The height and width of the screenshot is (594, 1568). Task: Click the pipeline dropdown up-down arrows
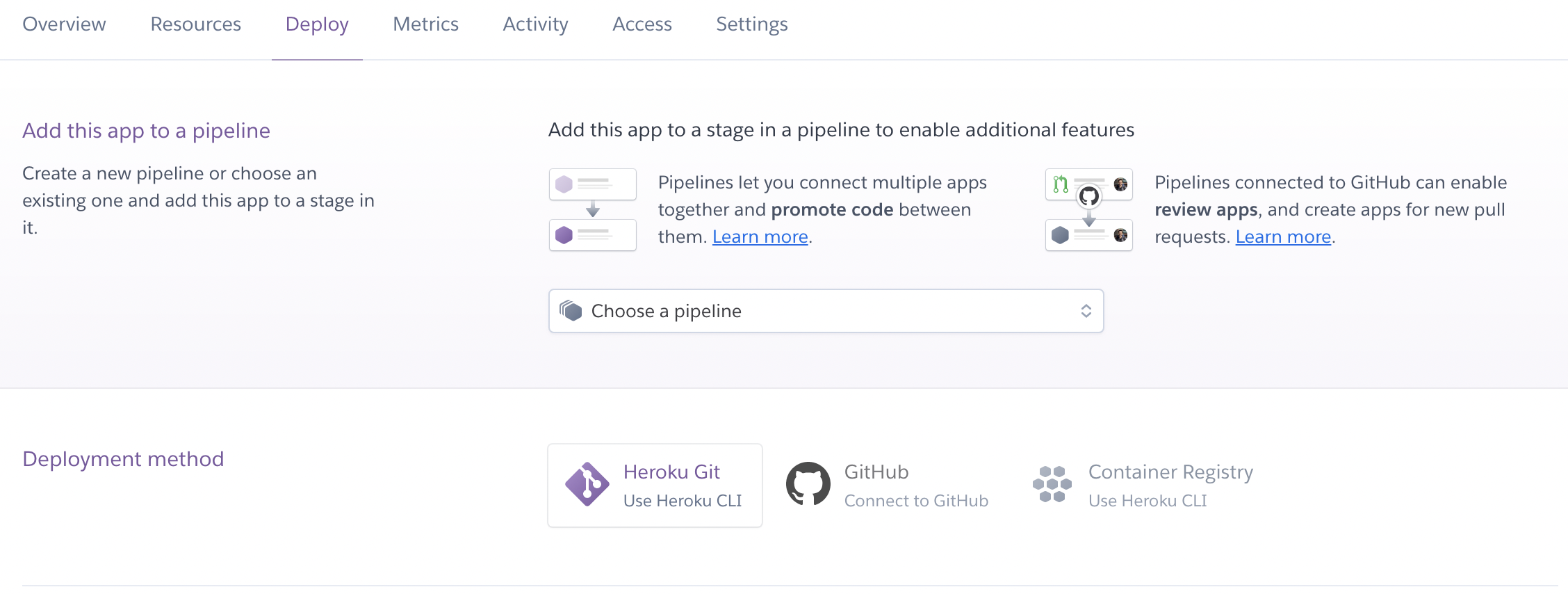click(x=1086, y=311)
